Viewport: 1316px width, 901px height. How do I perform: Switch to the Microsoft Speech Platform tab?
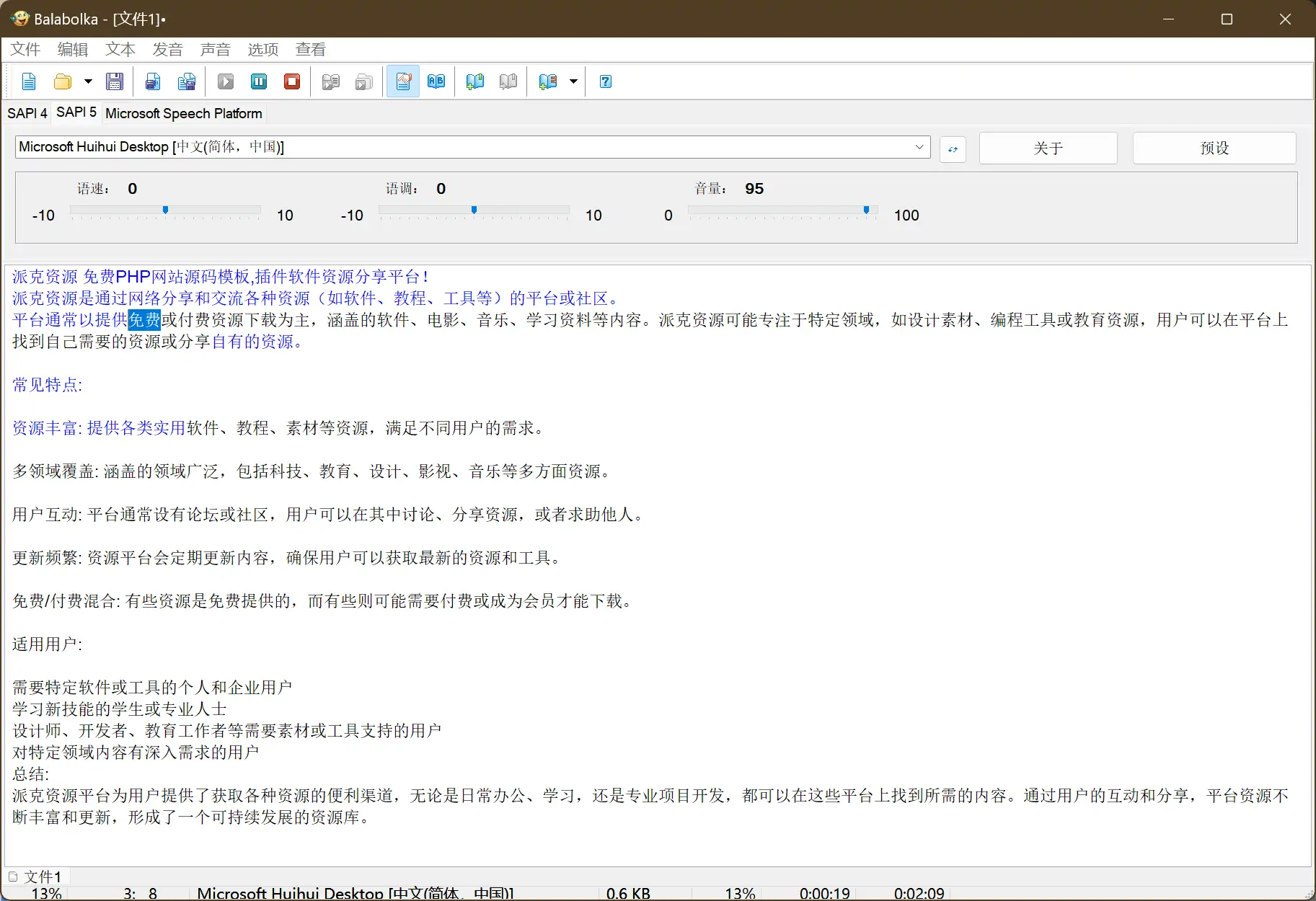pos(184,113)
